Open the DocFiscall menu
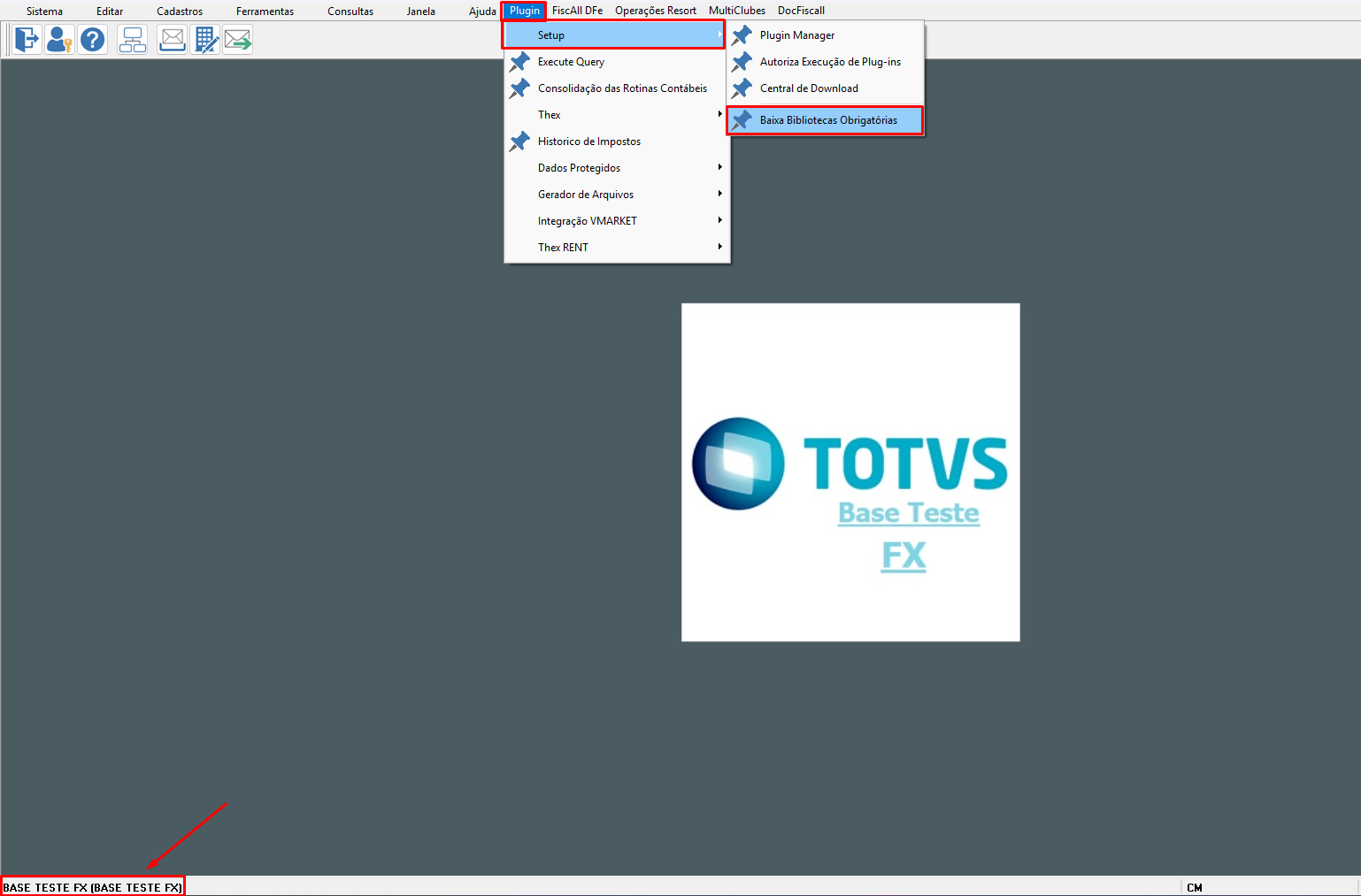Viewport: 1361px width, 896px height. point(801,11)
